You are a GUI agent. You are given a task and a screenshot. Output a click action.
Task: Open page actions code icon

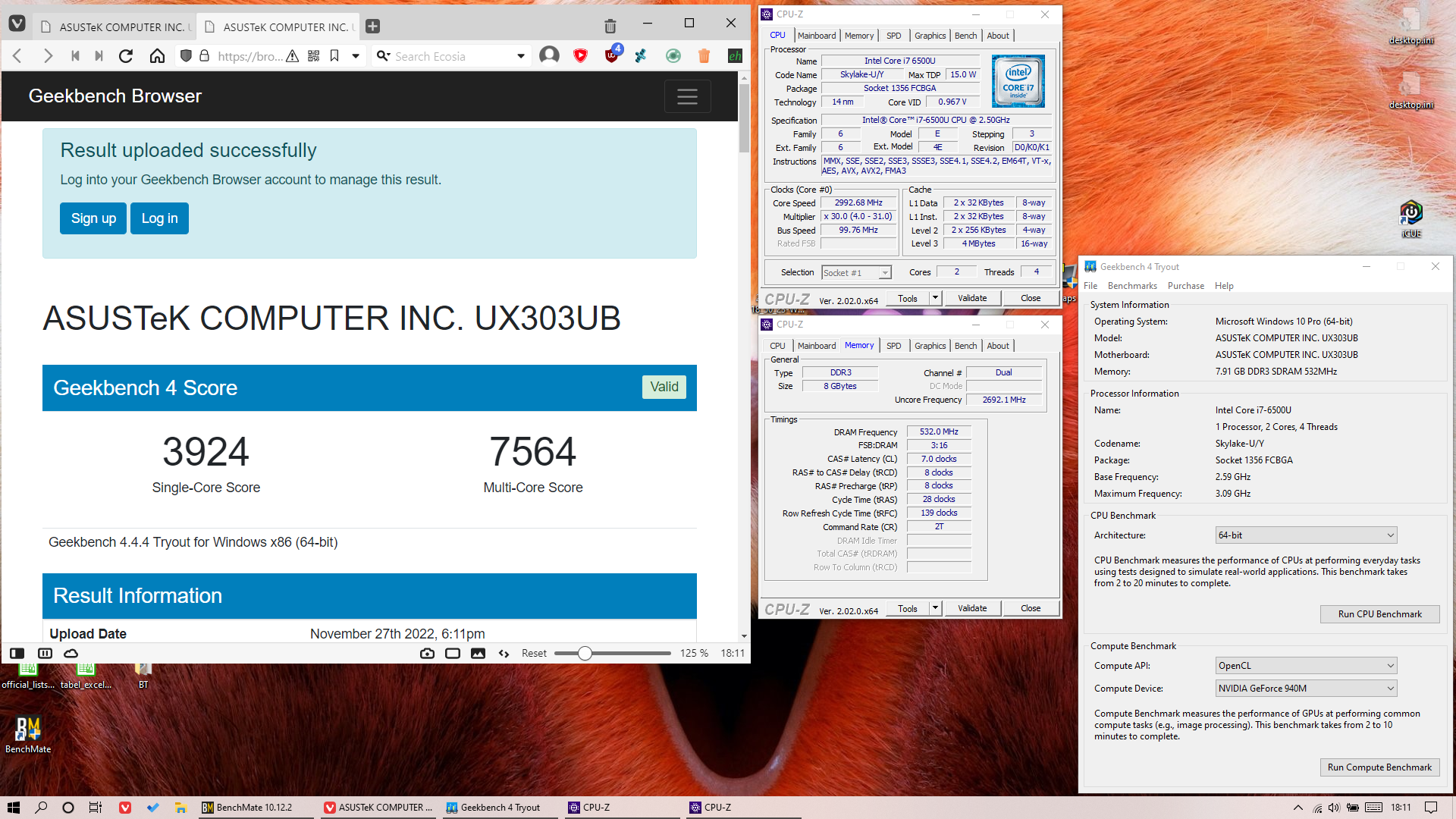[x=504, y=653]
